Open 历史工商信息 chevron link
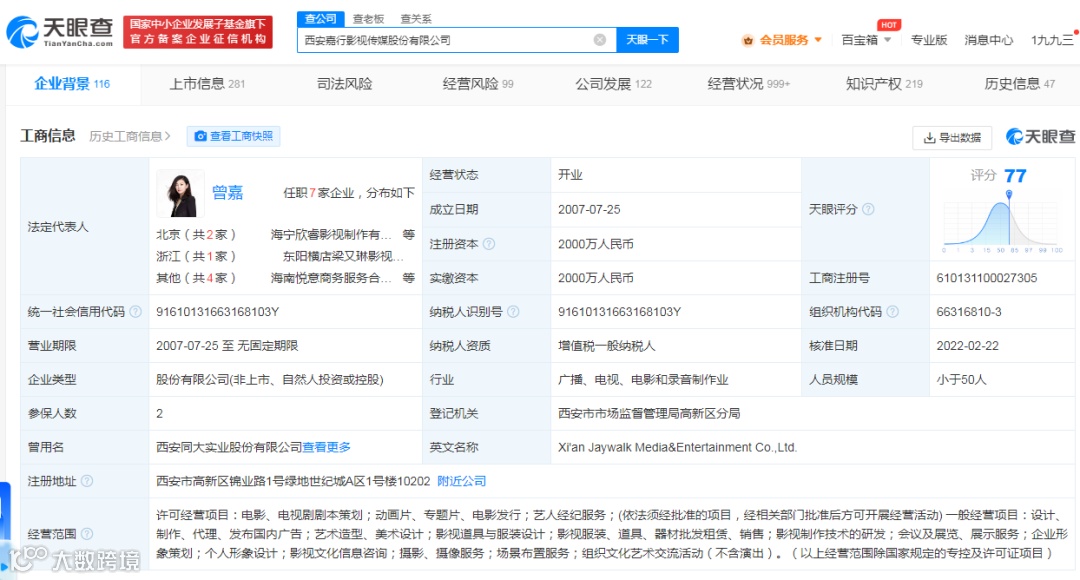The image size is (1080, 580). 129,136
